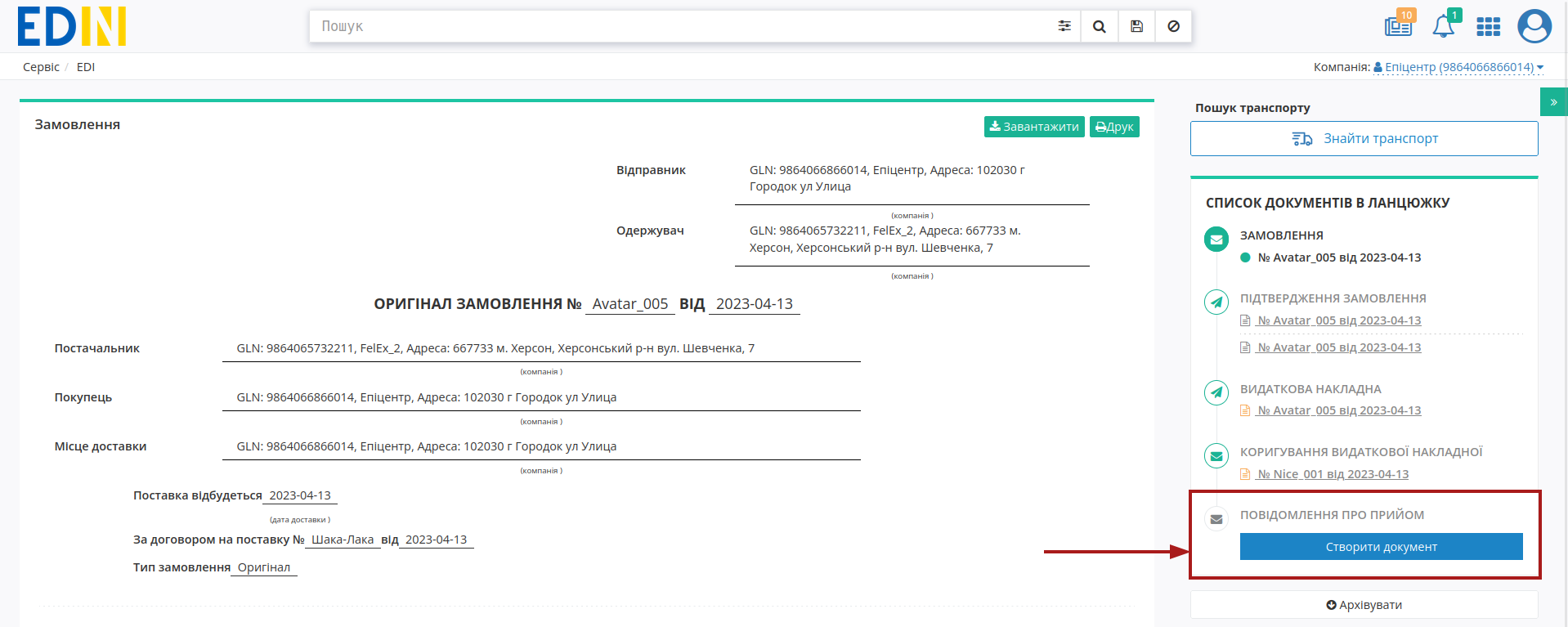Screen dimensions: 1568x627
Task: Open news feed icon with badge 10
Action: [1398, 26]
